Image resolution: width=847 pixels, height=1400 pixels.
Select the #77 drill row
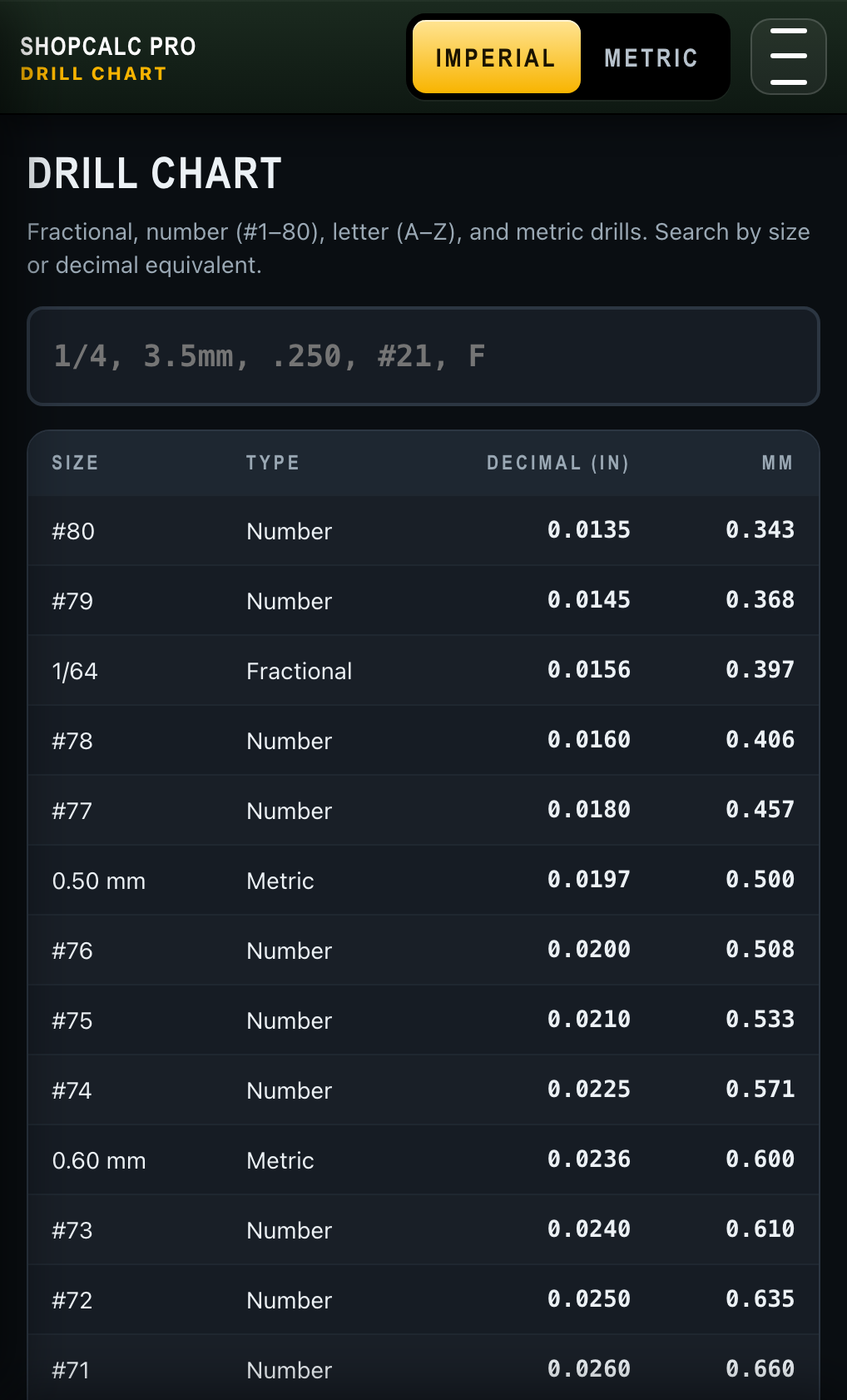423,811
